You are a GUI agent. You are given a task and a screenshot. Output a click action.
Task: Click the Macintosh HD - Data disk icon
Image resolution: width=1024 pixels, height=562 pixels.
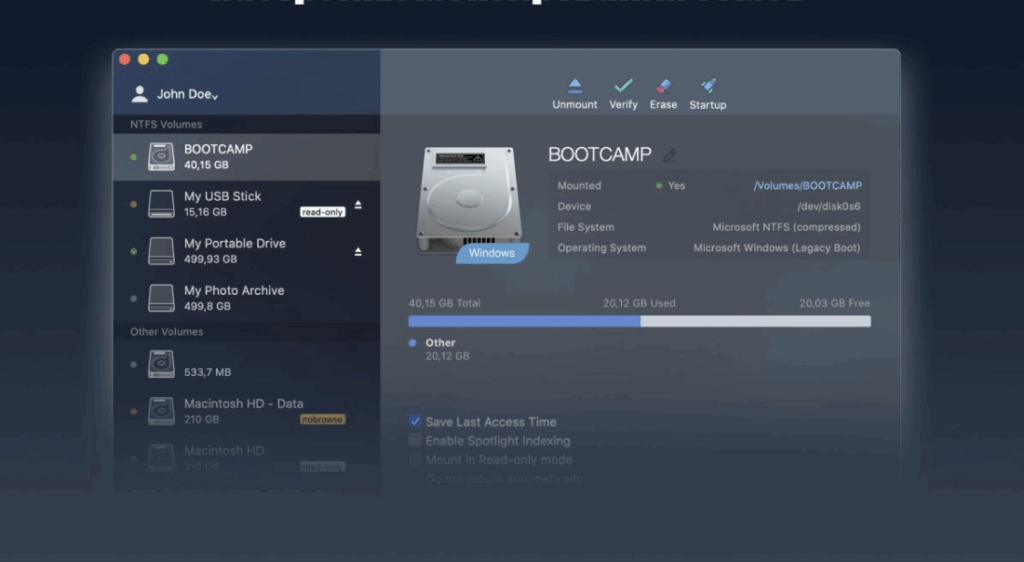[161, 411]
